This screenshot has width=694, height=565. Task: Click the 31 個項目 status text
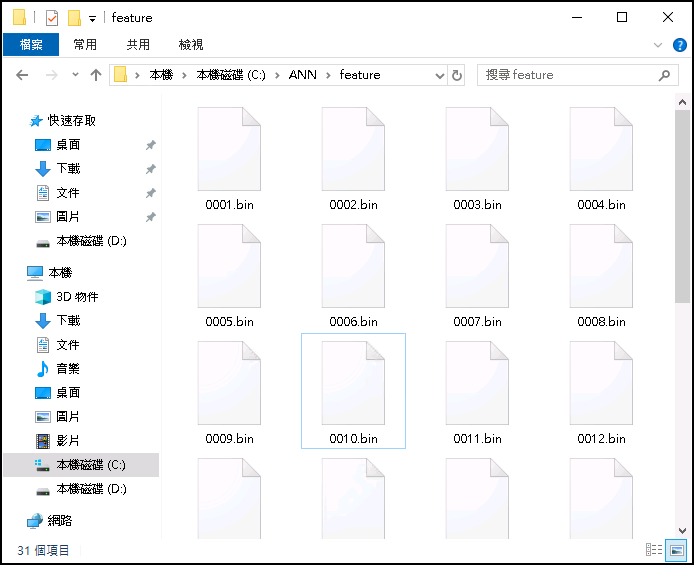click(43, 550)
